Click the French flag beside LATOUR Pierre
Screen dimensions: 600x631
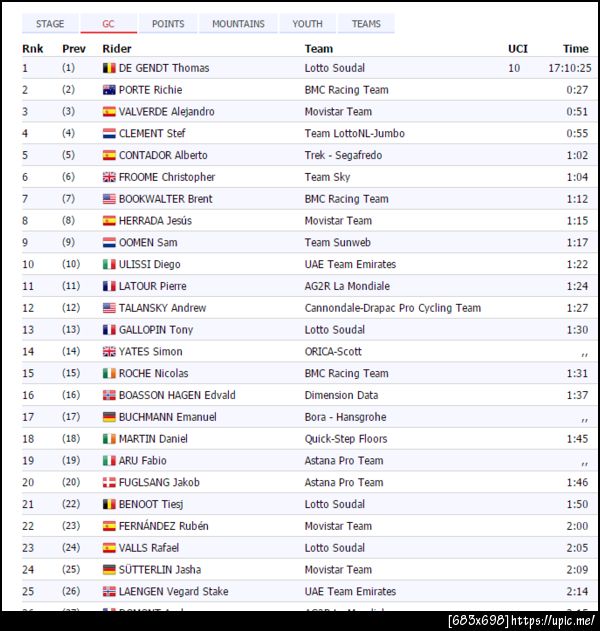point(109,286)
